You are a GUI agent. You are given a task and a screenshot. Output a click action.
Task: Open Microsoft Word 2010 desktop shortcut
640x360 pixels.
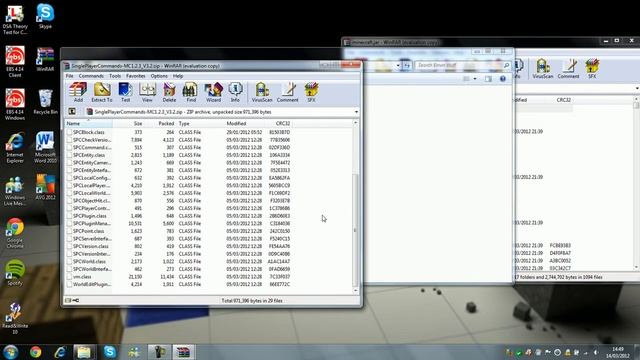(45, 147)
